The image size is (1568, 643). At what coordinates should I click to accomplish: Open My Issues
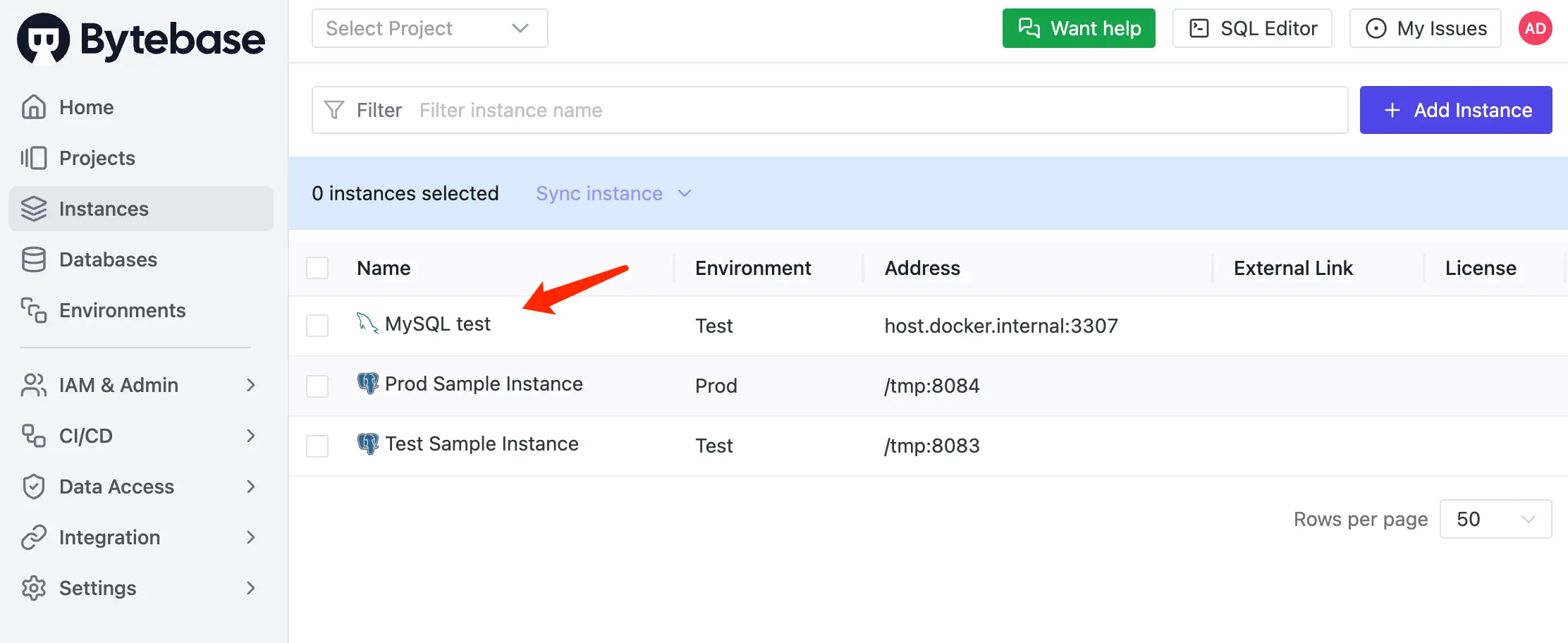tap(1425, 28)
